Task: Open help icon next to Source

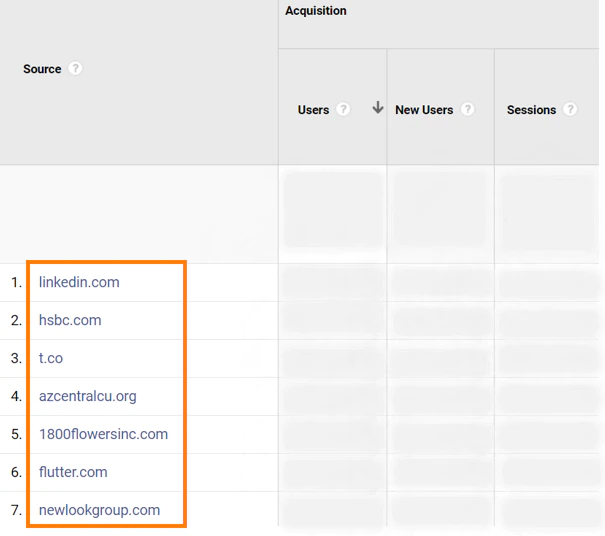Action: click(75, 69)
